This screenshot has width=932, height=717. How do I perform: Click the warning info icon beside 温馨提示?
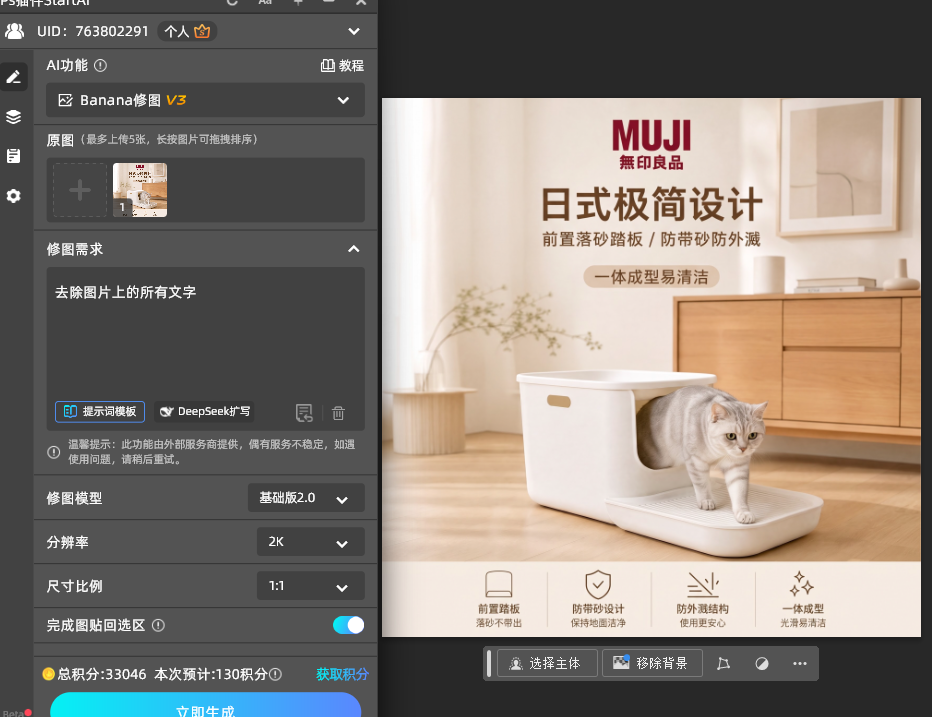point(53,452)
